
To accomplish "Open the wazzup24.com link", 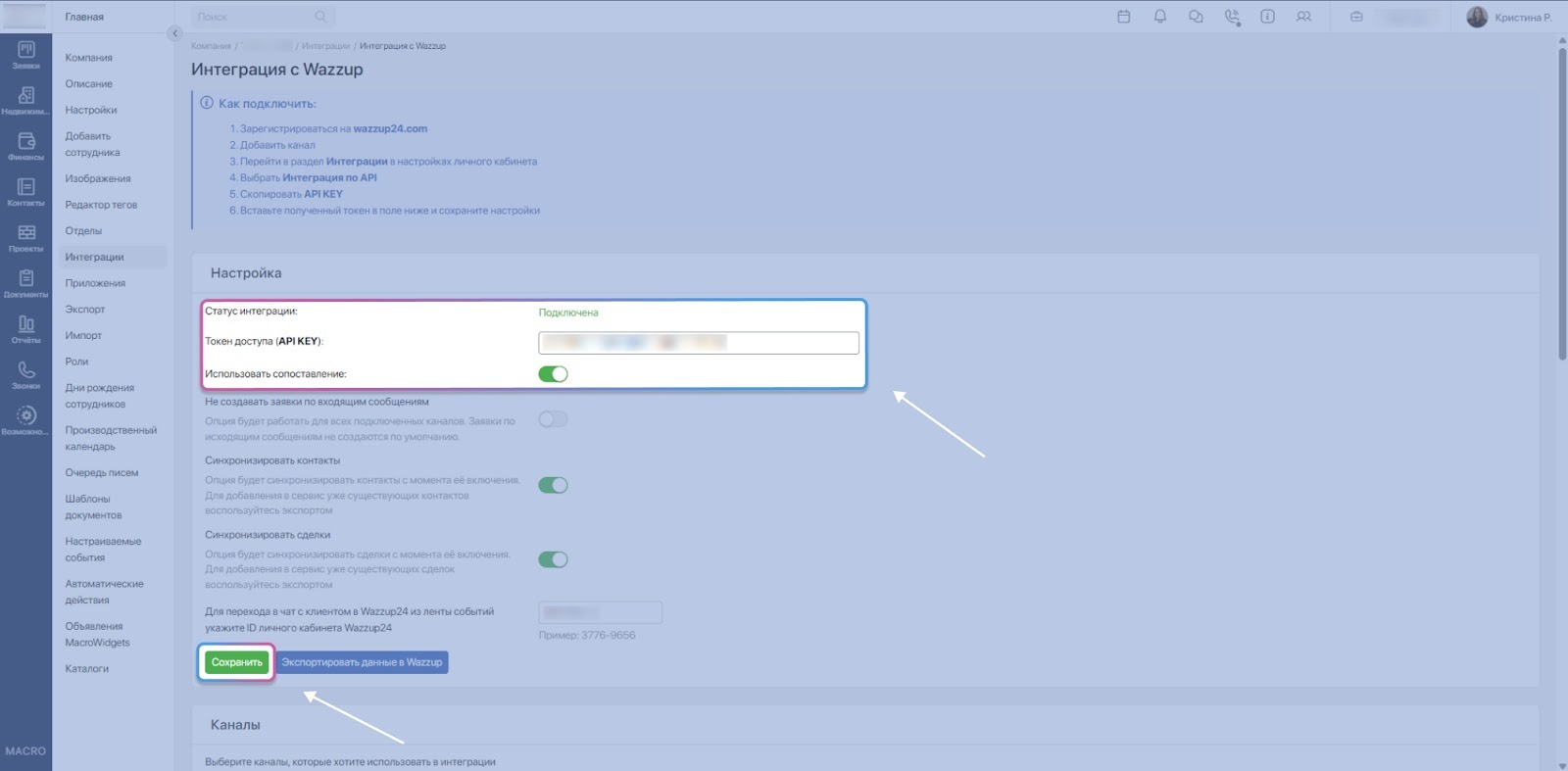I will tap(390, 128).
